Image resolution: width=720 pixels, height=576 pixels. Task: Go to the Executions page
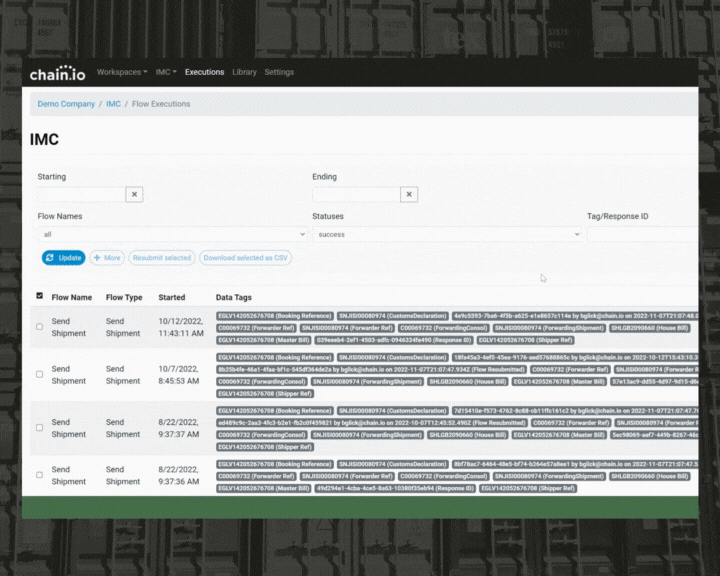(x=204, y=72)
